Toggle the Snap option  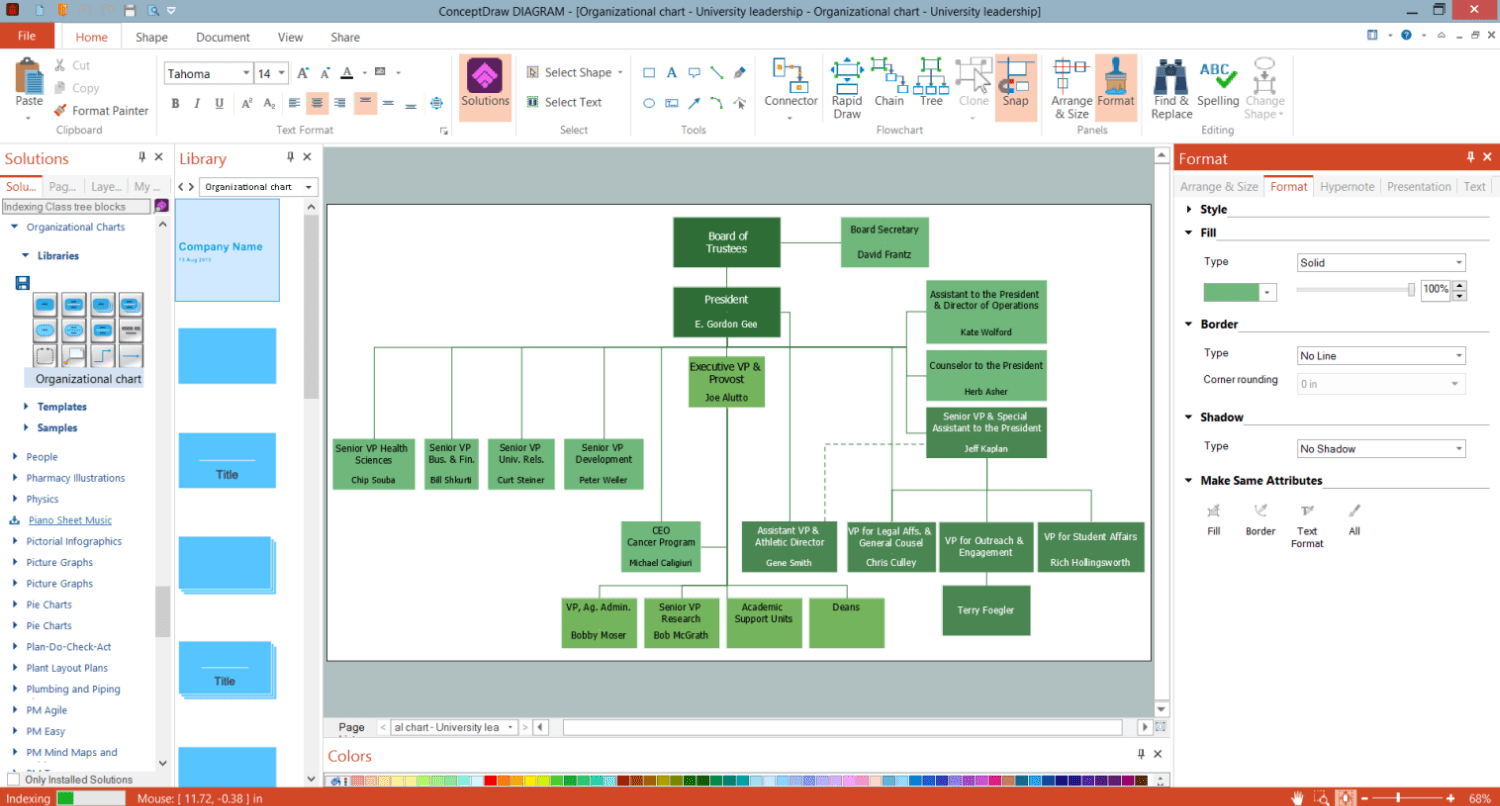[x=1016, y=82]
